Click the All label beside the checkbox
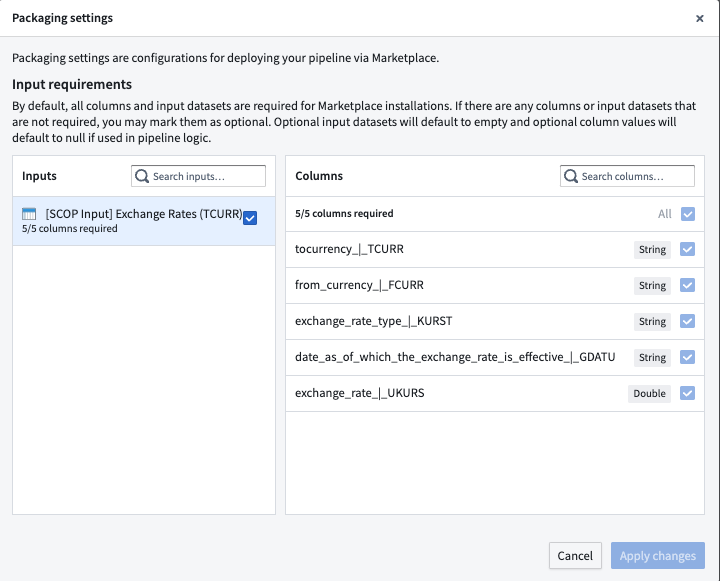 pyautogui.click(x=664, y=214)
